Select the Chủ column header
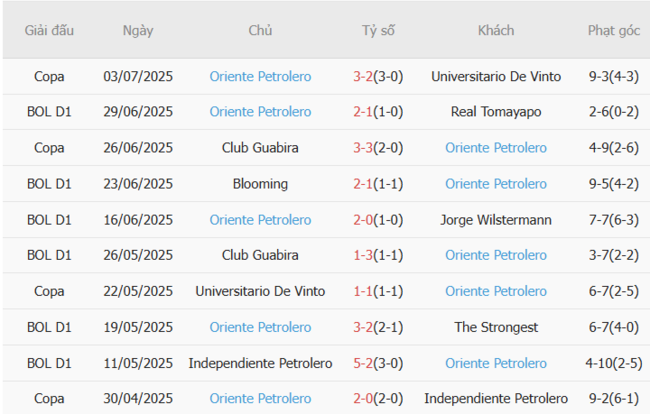650x414 pixels. point(260,30)
